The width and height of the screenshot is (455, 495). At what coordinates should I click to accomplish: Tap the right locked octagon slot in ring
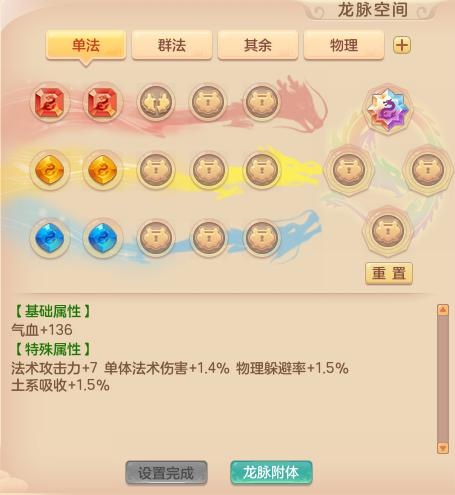(x=428, y=170)
